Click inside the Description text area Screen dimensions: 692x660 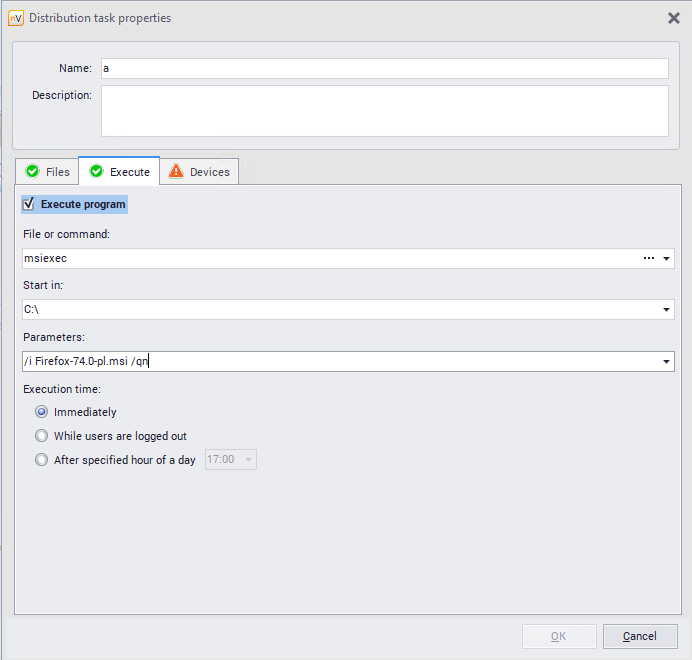pos(384,110)
